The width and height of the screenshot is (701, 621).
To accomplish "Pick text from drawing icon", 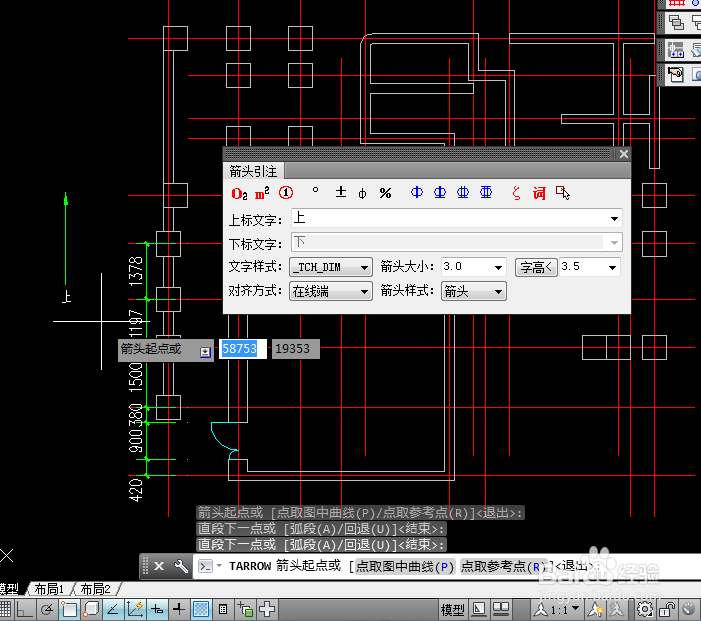I will point(562,193).
